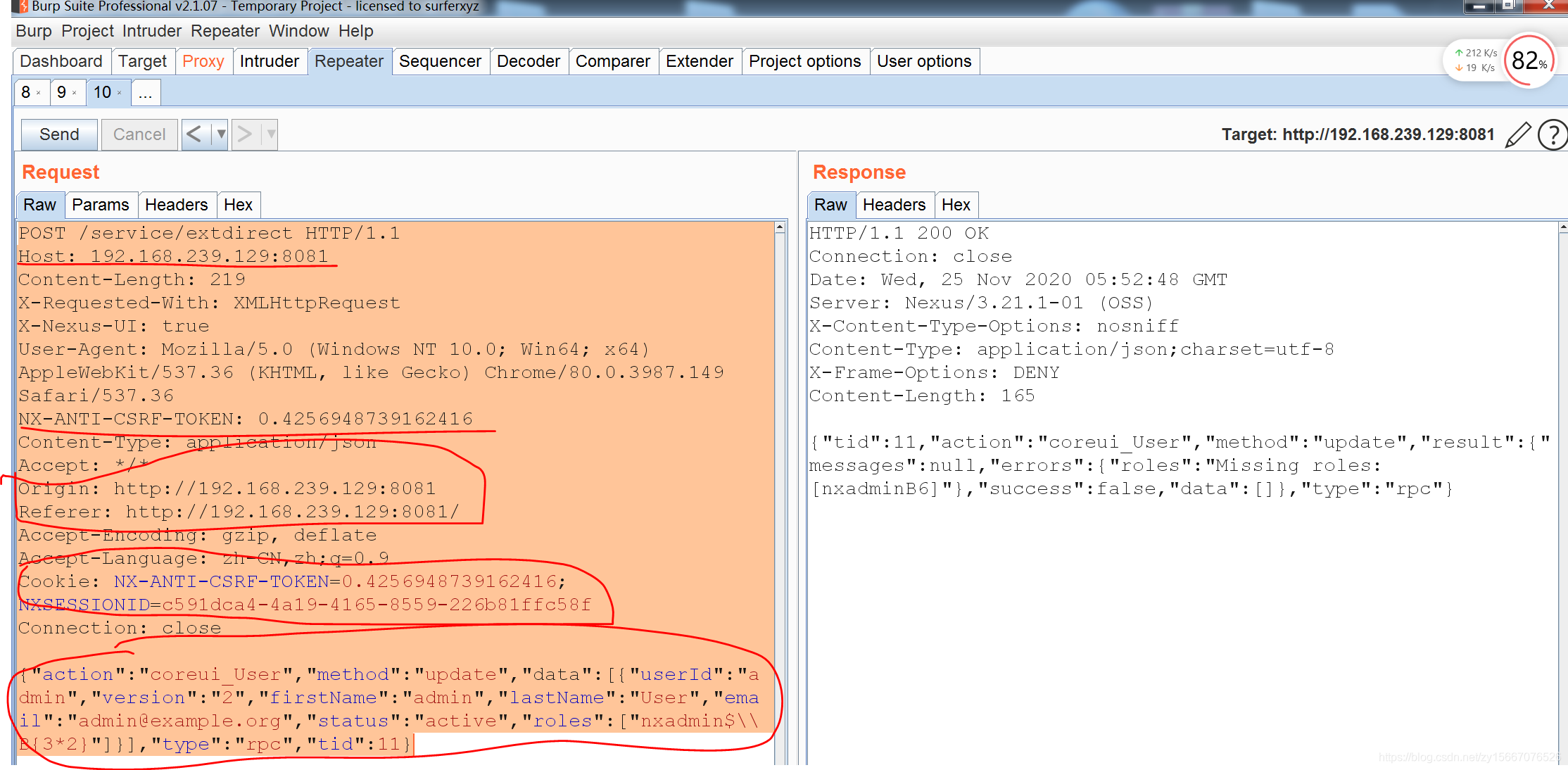
Task: Open the Repeater help question mark icon
Action: point(1553,134)
